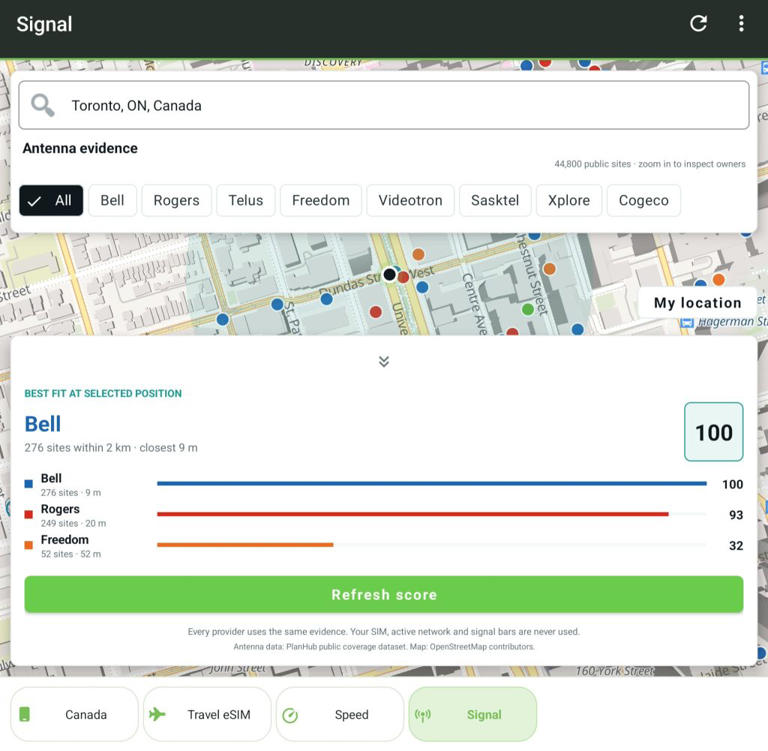Click the blue square beside Bell row
Viewport: 768px width, 751px height.
(x=28, y=484)
